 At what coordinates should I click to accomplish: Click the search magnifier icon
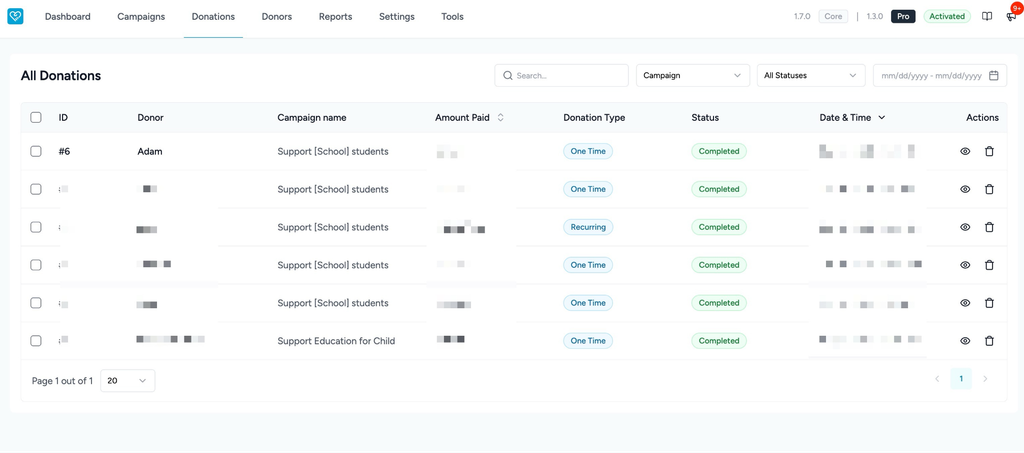point(507,76)
